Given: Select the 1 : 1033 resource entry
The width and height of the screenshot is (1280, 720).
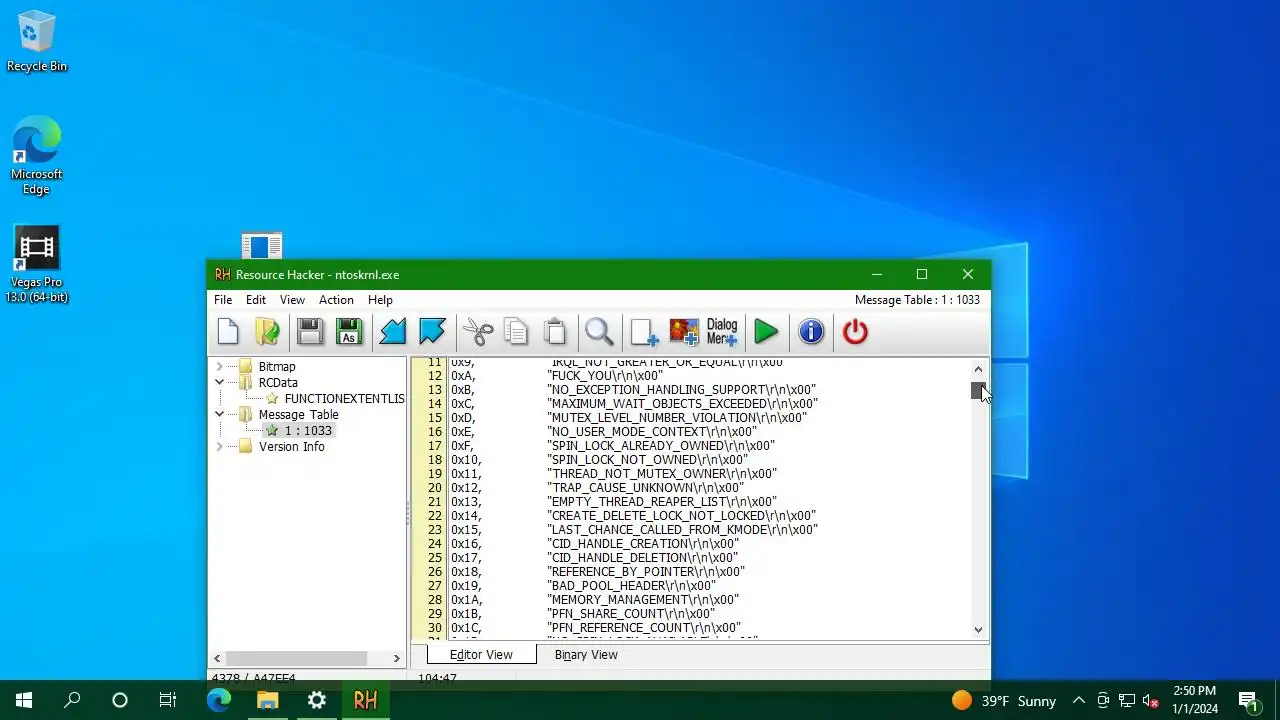Looking at the screenshot, I should (x=308, y=431).
